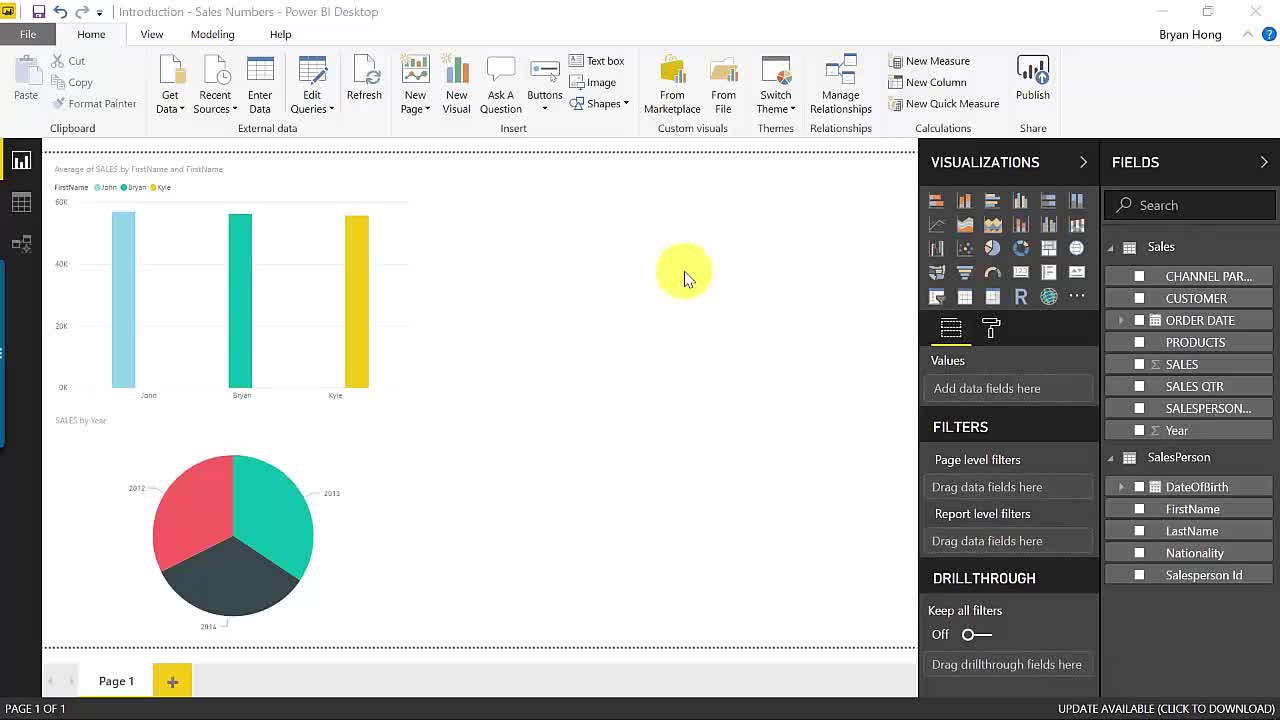Click New Measure button

pos(929,61)
